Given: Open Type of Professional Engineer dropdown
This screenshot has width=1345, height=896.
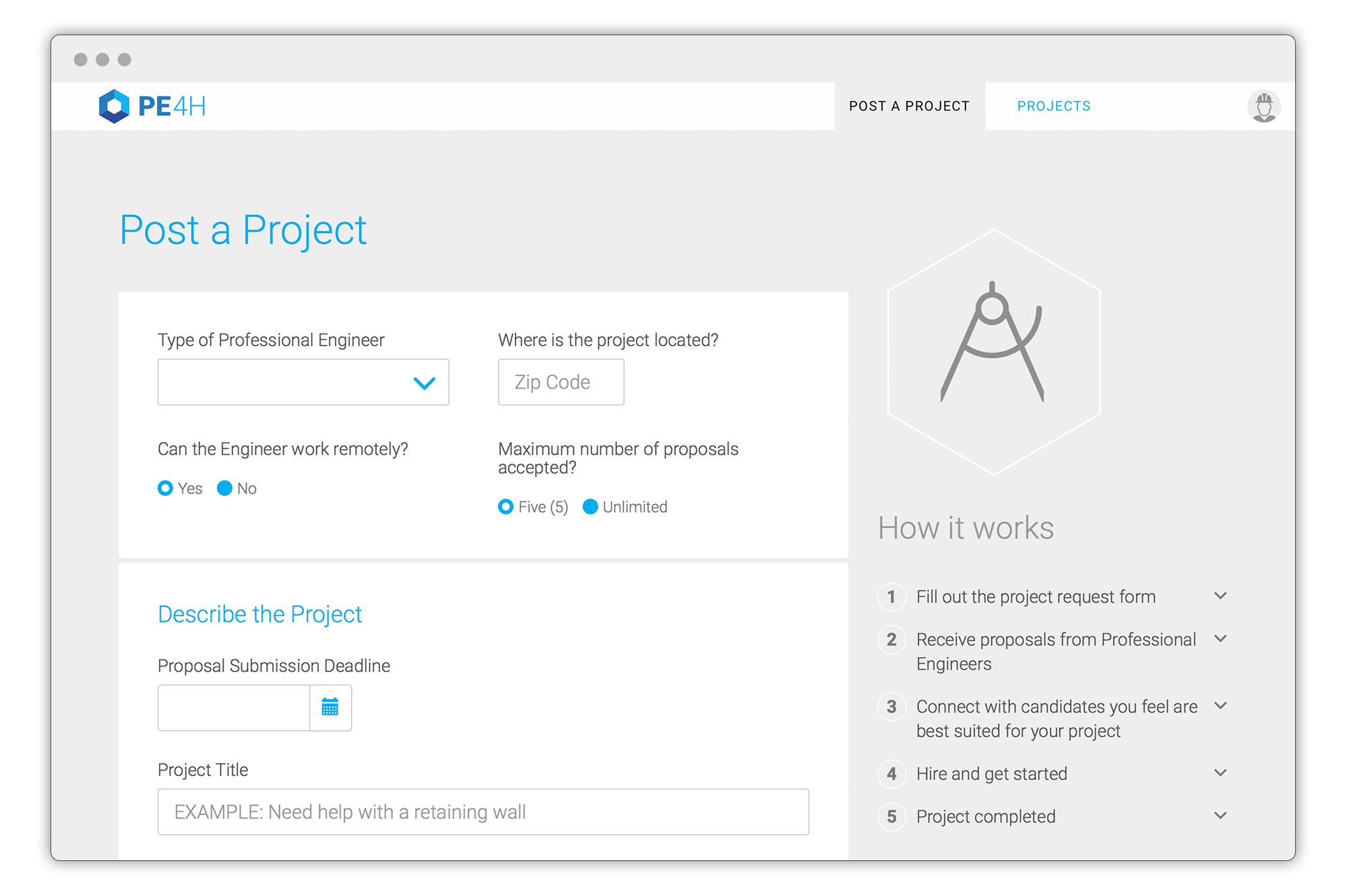Looking at the screenshot, I should [x=303, y=382].
